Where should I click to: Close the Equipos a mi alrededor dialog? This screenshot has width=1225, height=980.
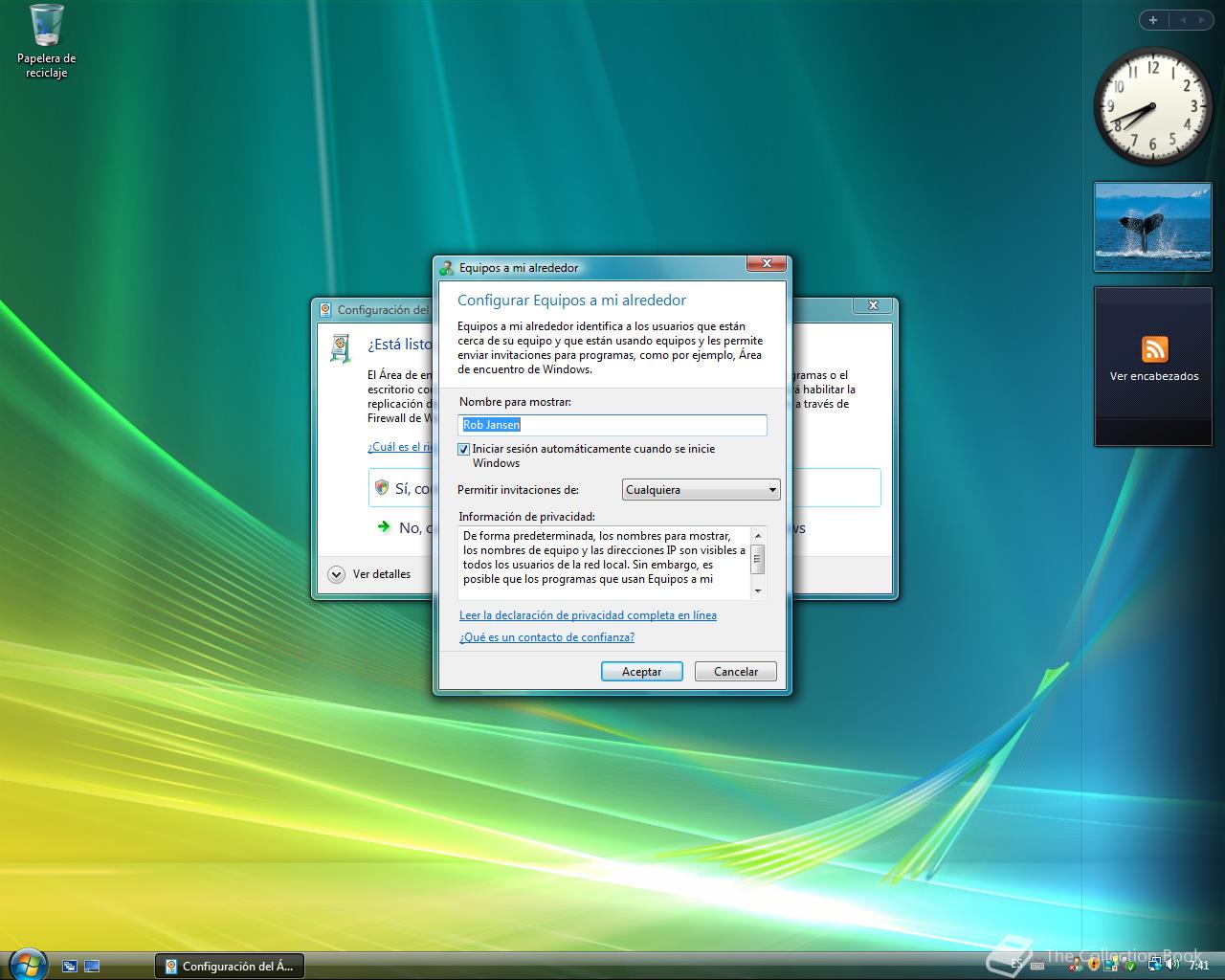click(767, 264)
